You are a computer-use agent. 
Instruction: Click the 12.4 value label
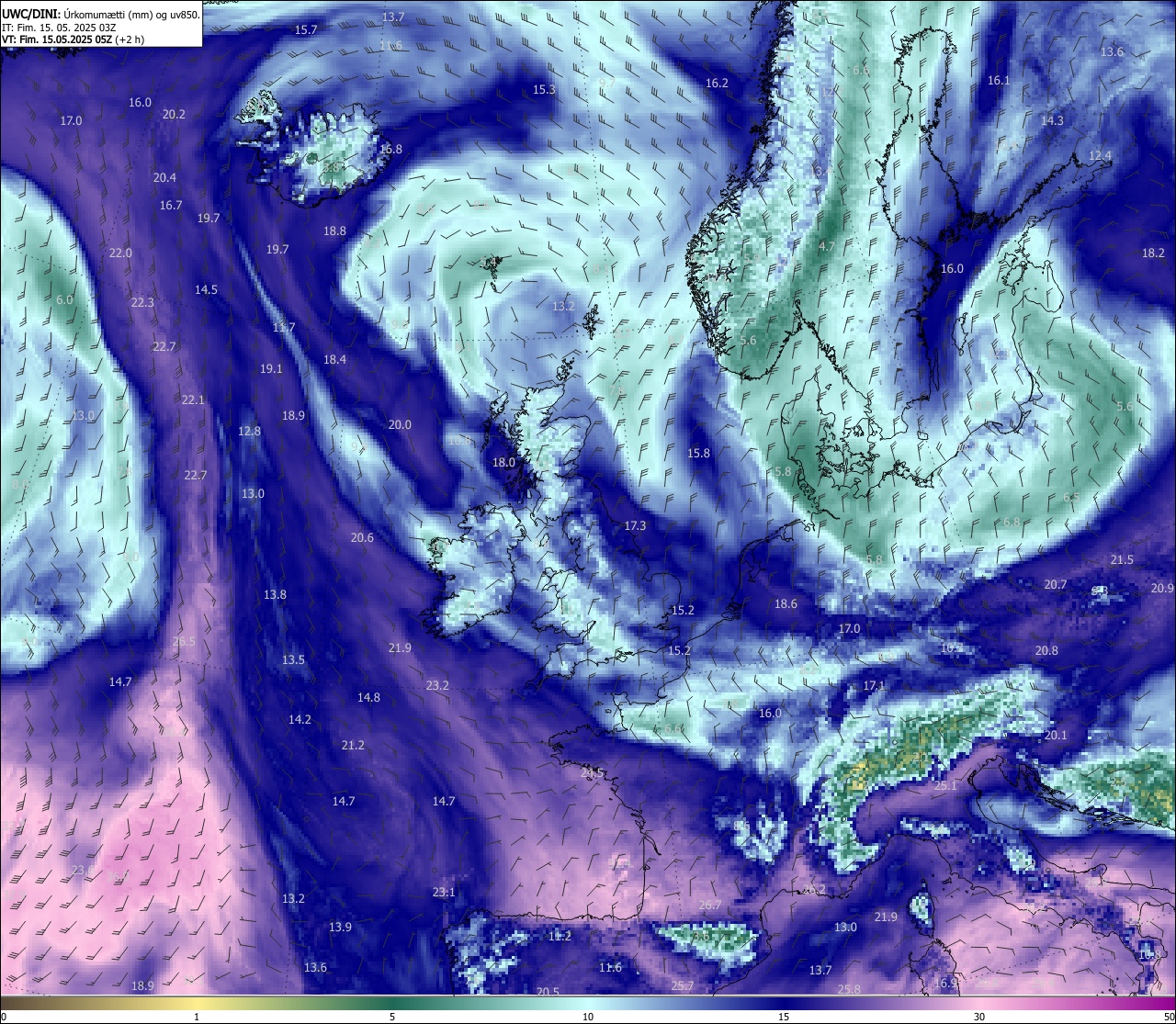pos(1100,156)
